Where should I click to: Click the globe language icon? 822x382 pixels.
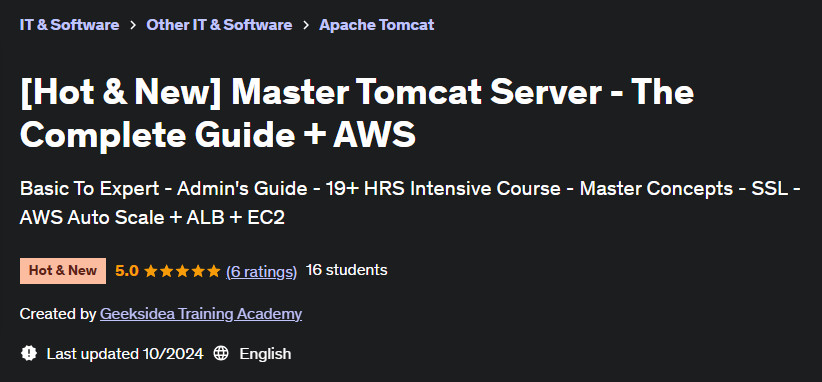click(221, 353)
